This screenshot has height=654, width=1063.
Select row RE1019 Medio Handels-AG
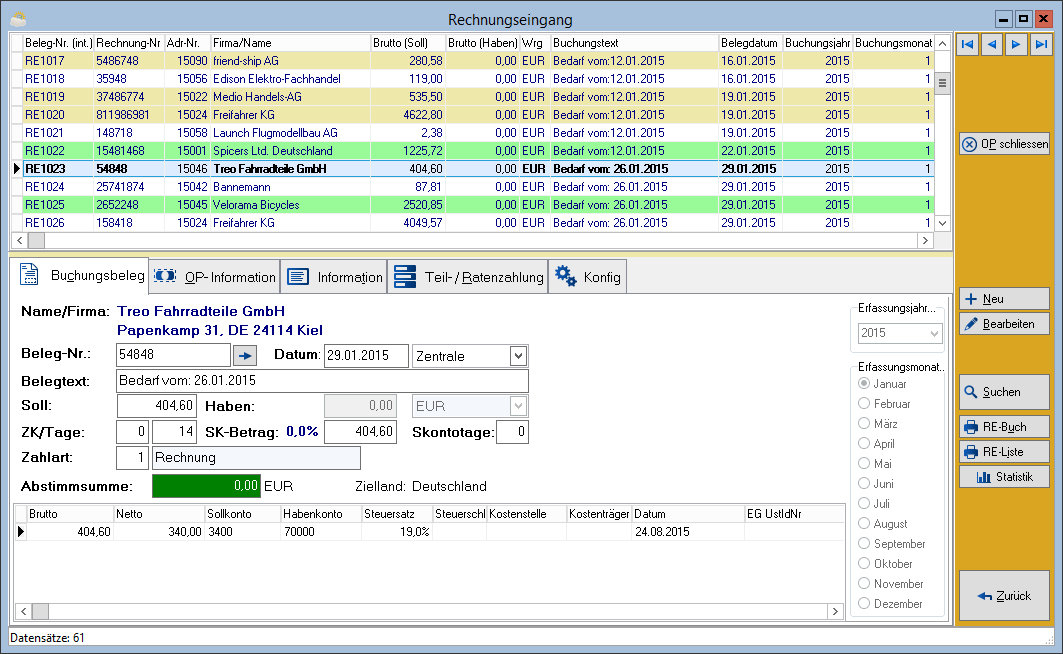(472, 97)
